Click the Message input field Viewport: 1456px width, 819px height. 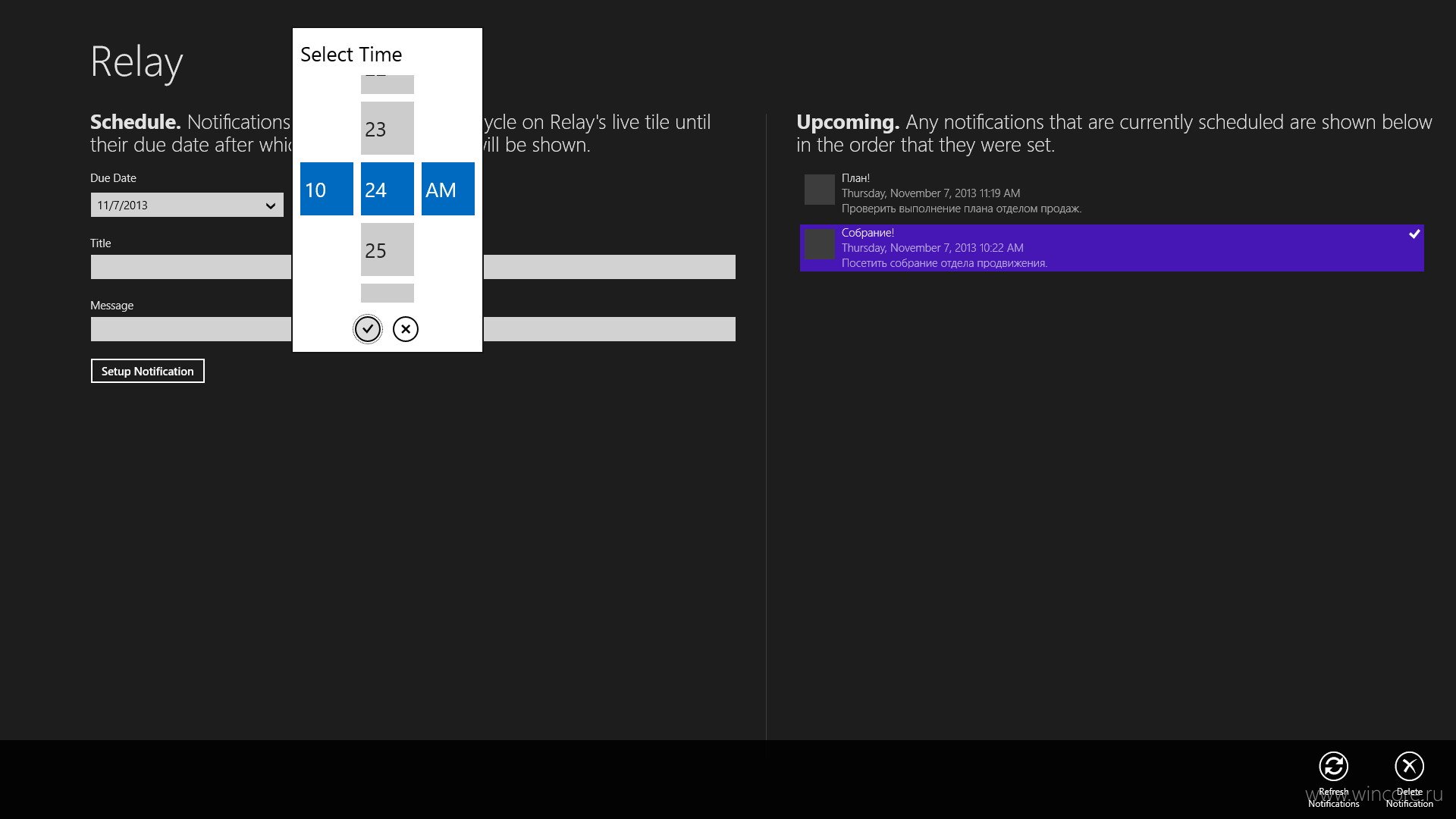[x=413, y=329]
